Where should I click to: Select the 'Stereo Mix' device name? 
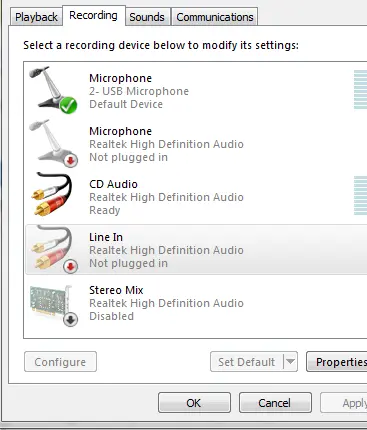pyautogui.click(x=116, y=290)
